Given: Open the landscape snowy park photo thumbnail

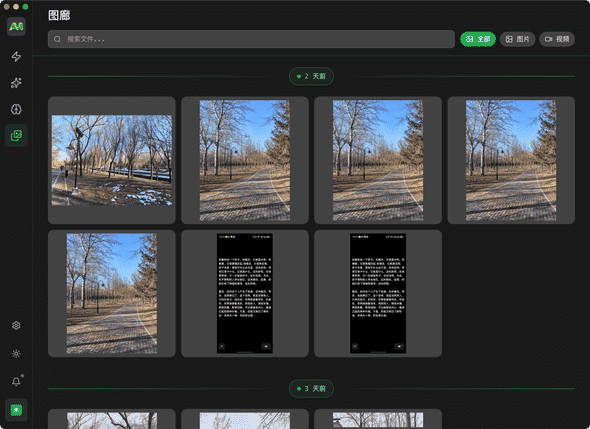Looking at the screenshot, I should tap(112, 160).
